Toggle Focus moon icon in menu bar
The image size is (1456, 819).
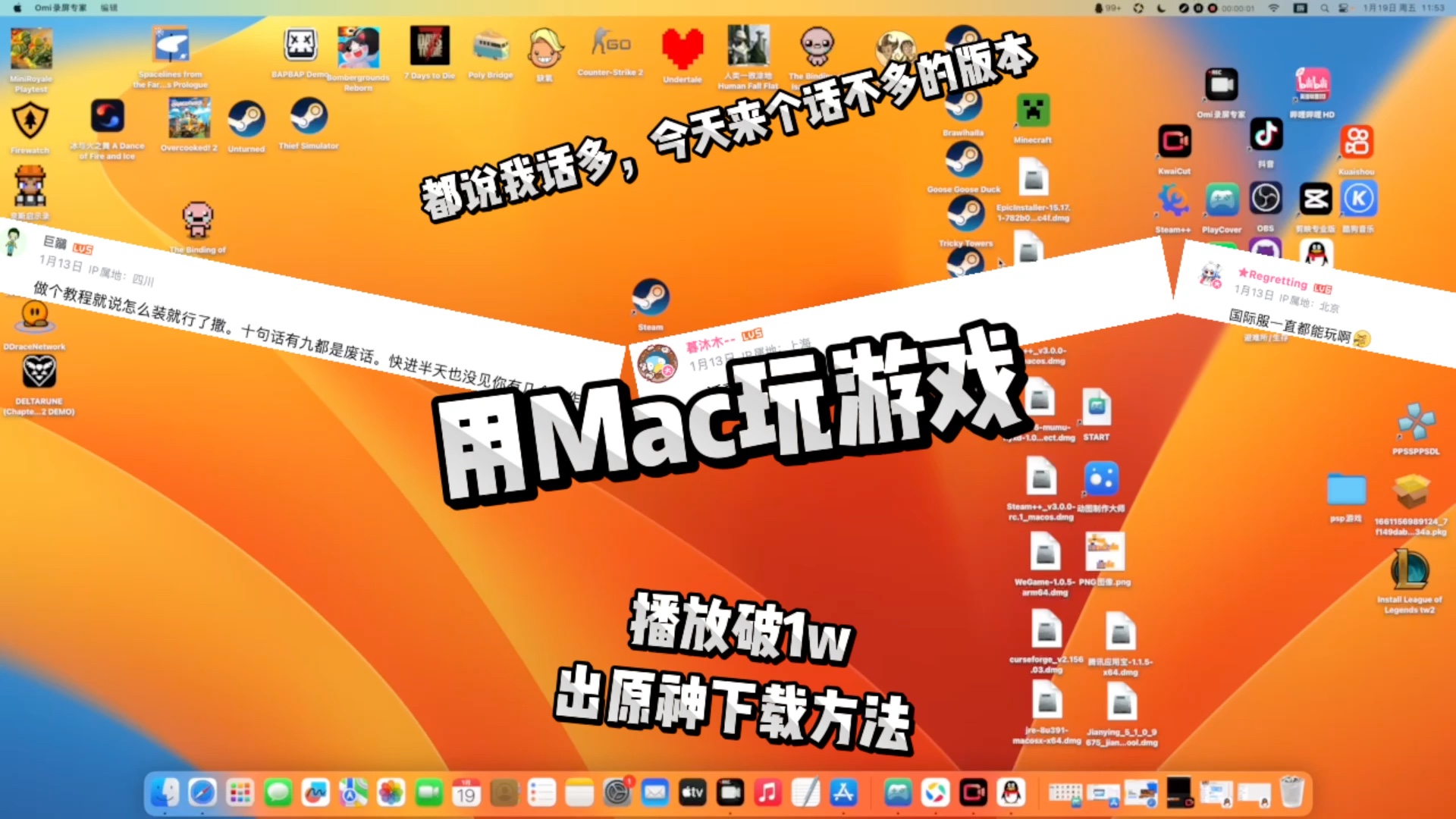point(1161,8)
